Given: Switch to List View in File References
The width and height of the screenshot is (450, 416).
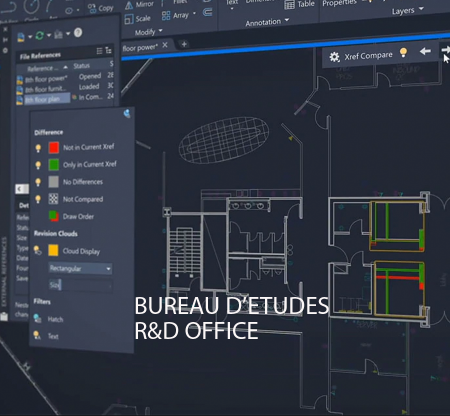Looking at the screenshot, I should coord(99,51).
